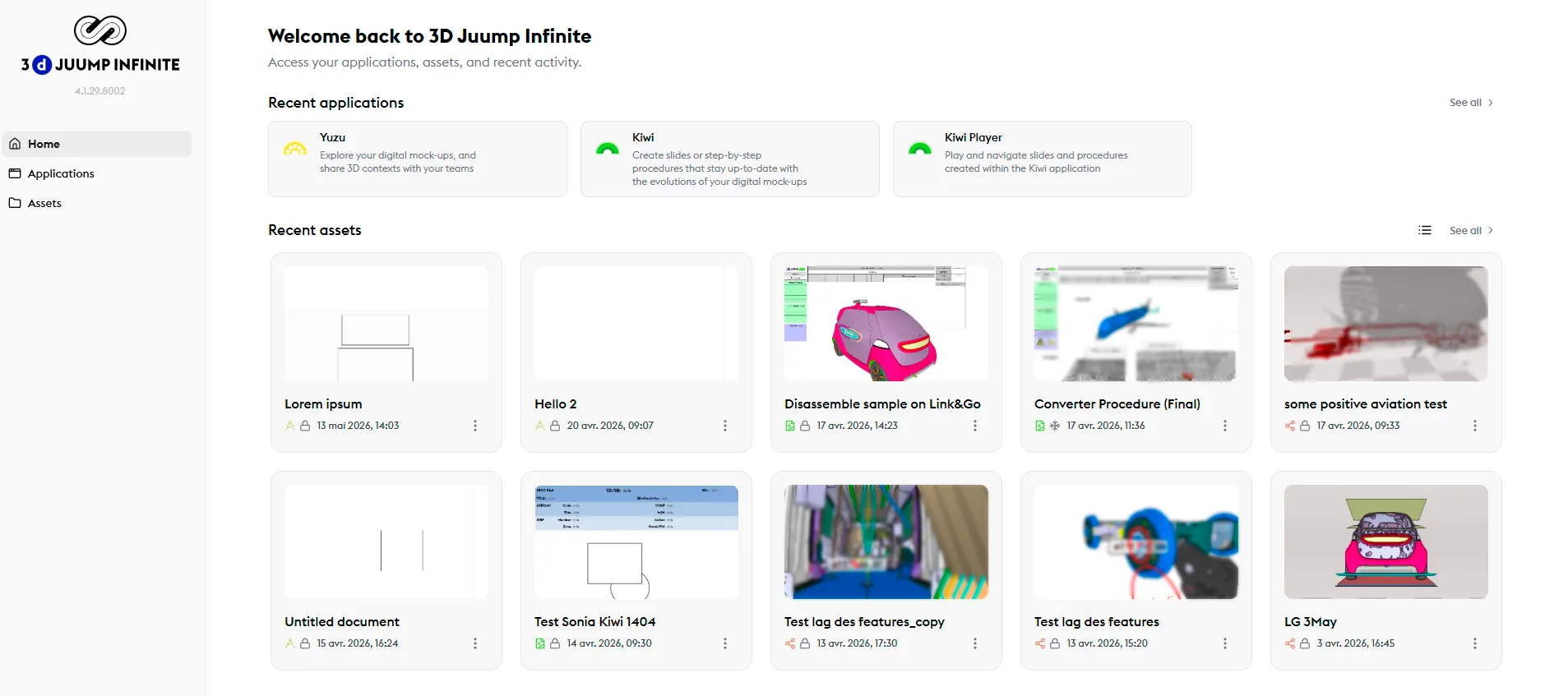Open the Hello 2 thumbnail
Screen dimensions: 1568x696
(636, 324)
